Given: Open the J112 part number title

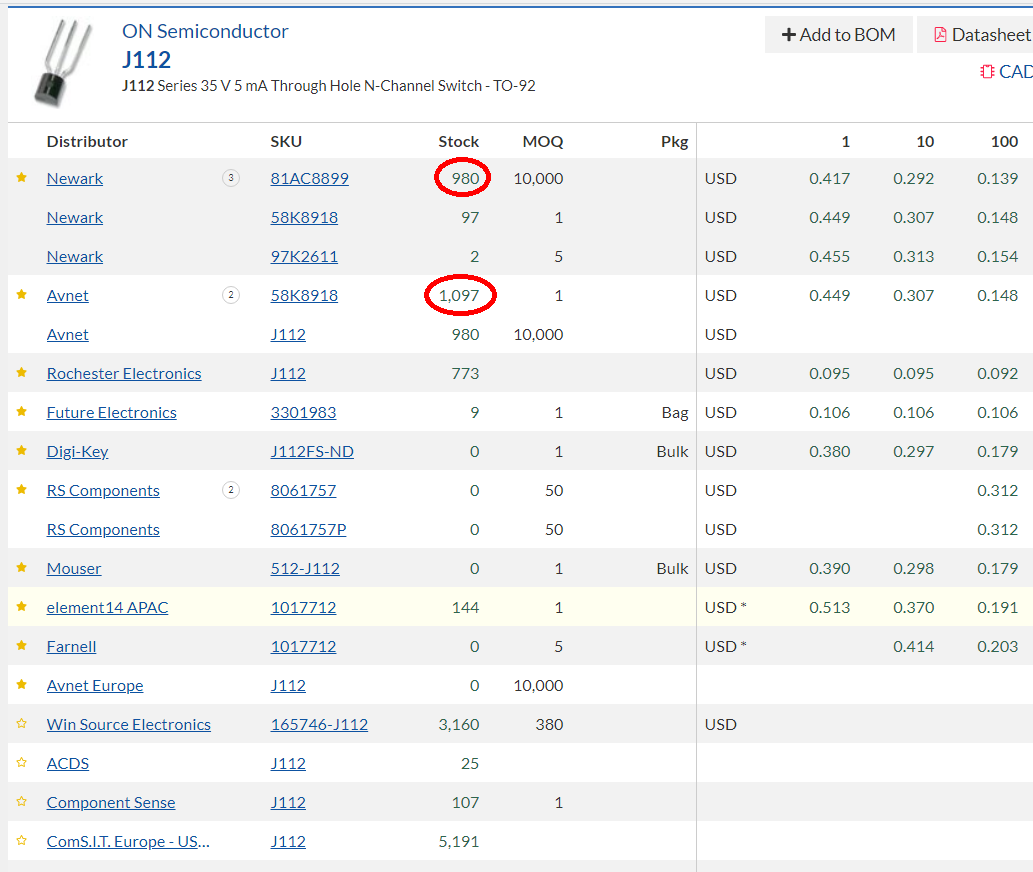Looking at the screenshot, I should pyautogui.click(x=146, y=60).
